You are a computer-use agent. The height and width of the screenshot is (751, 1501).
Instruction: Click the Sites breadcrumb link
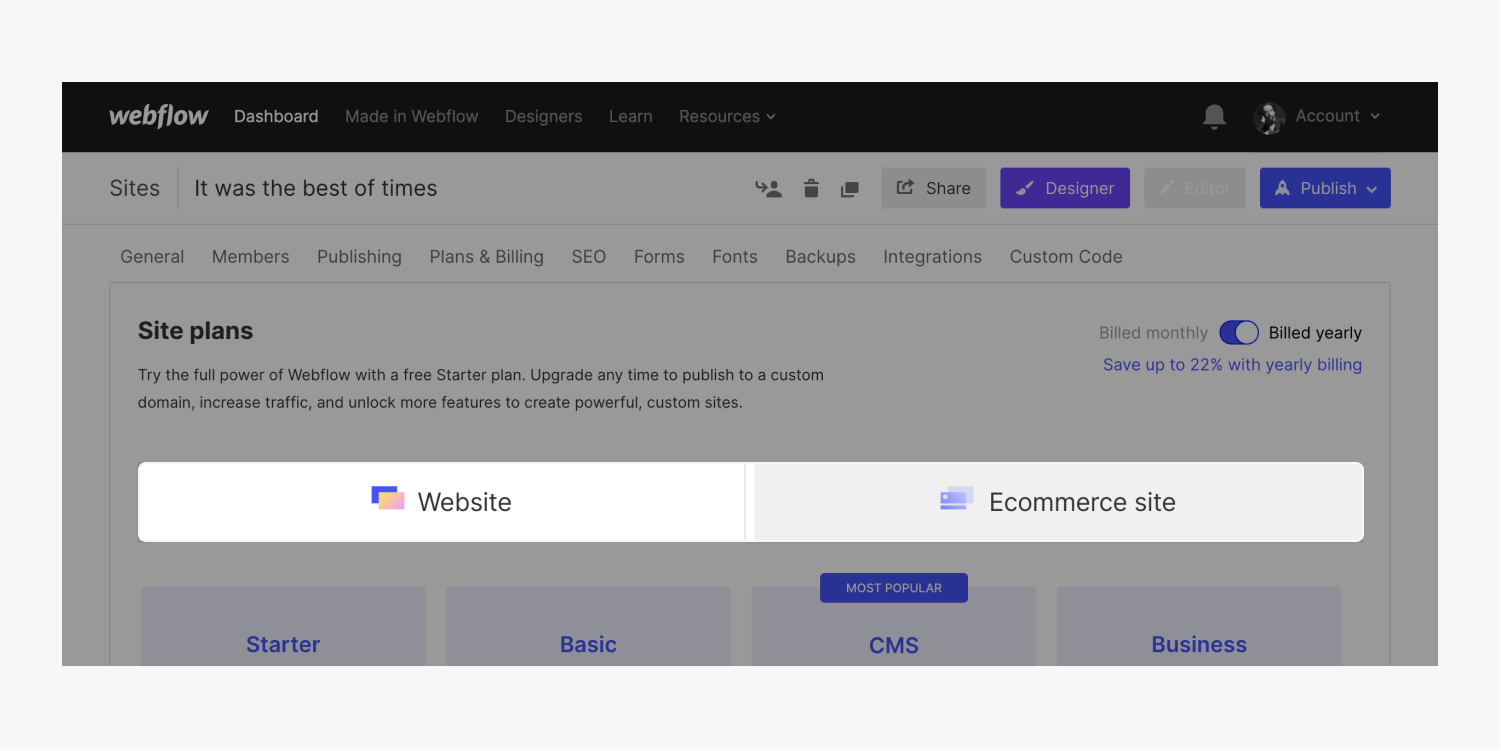tap(135, 188)
